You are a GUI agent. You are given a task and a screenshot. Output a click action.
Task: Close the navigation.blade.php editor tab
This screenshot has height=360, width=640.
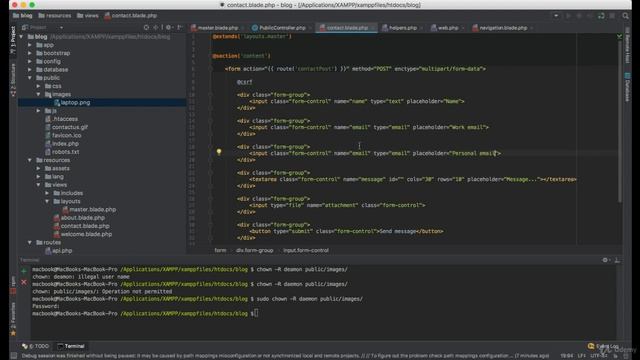[532, 28]
